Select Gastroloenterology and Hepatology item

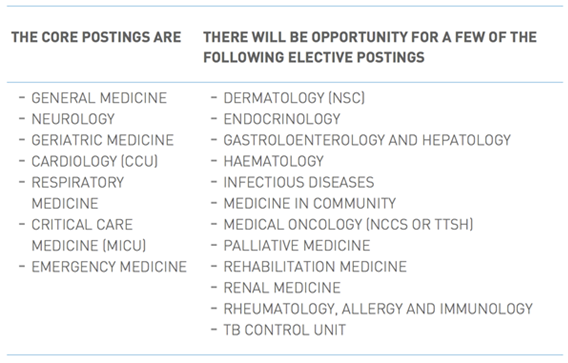point(367,140)
